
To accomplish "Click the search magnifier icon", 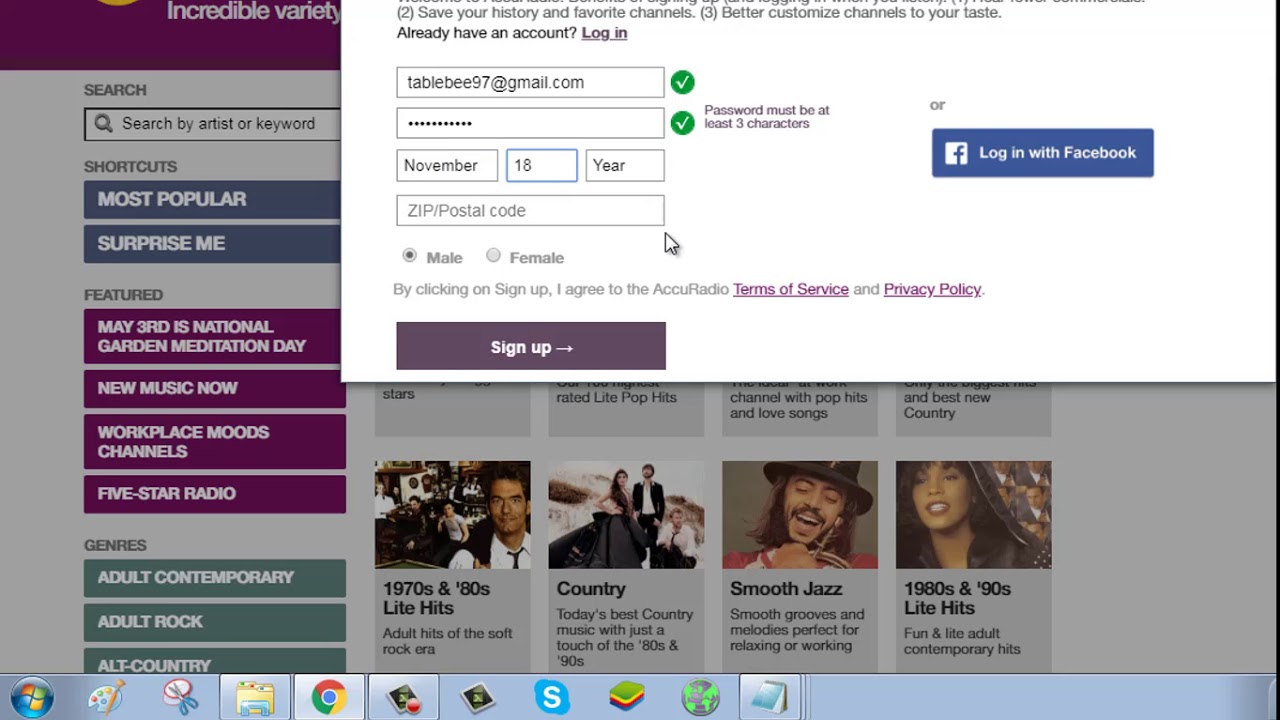I will [103, 124].
